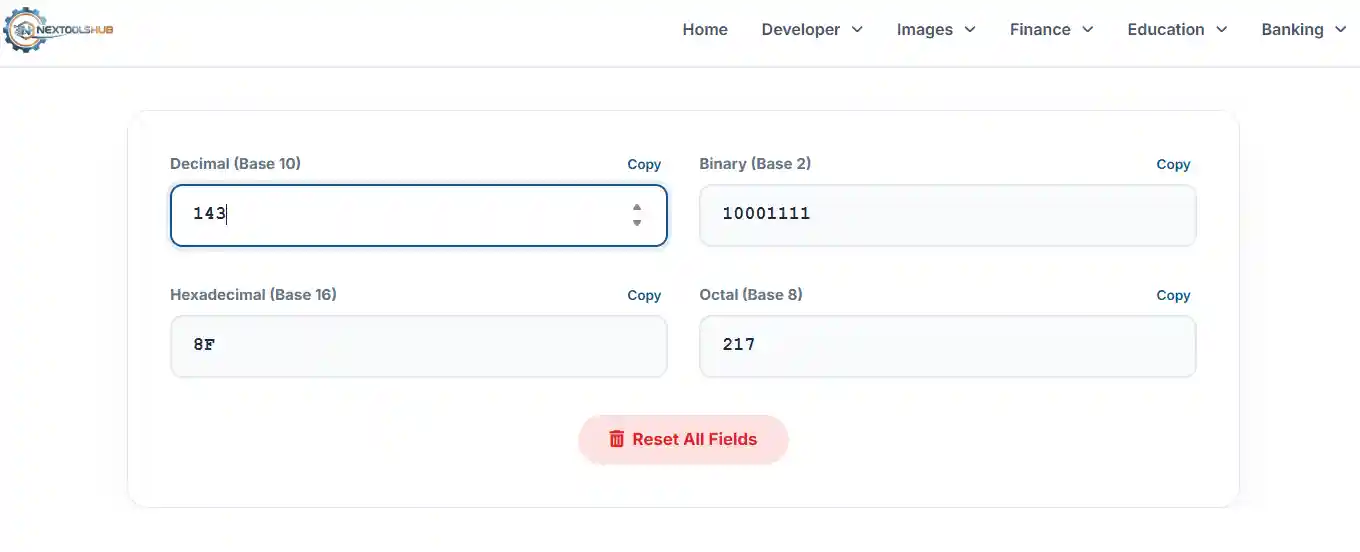1360x552 pixels.
Task: Expand the Finance menu chevron
Action: pos(1088,30)
